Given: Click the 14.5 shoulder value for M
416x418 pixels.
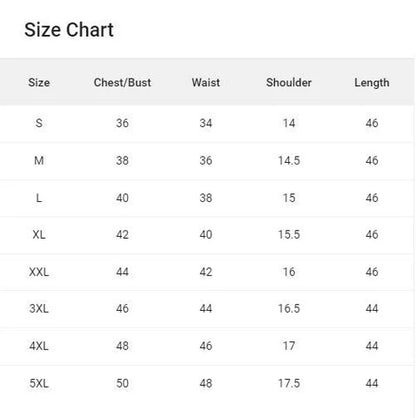Looking at the screenshot, I should click(x=289, y=161).
